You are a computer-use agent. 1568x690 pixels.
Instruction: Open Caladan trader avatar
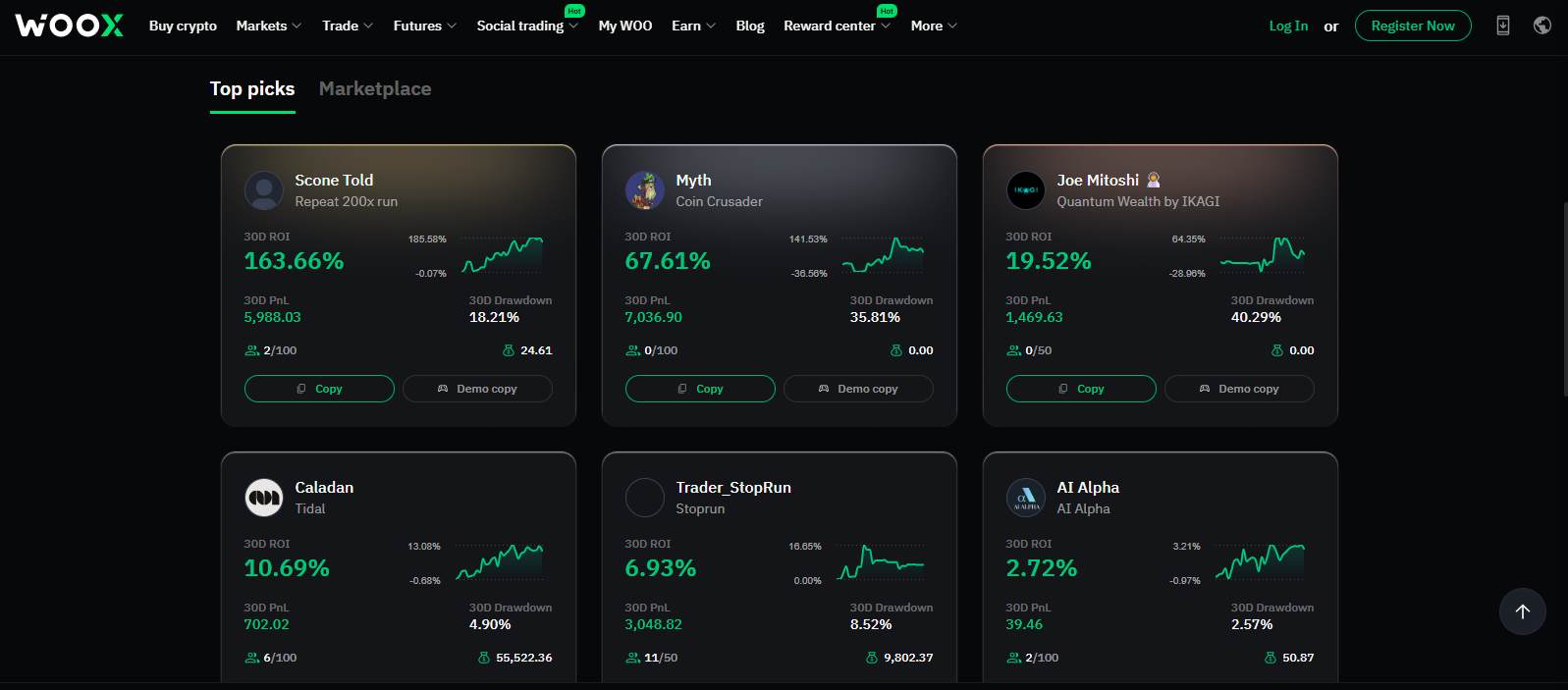click(263, 498)
